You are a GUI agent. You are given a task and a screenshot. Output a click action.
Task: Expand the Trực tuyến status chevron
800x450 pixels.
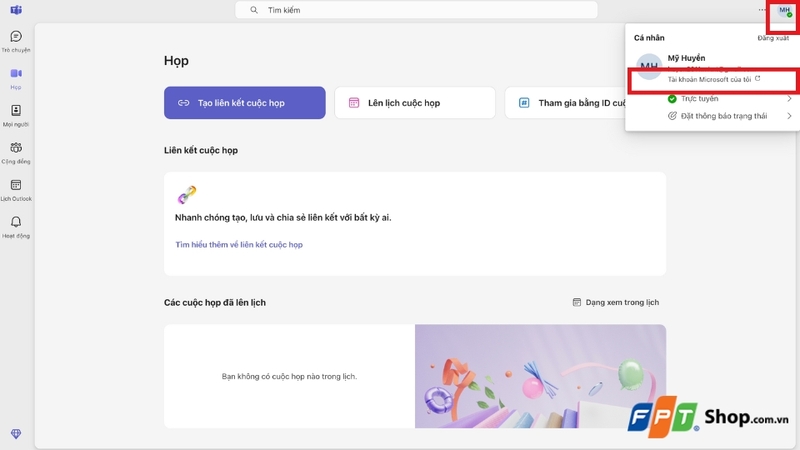tap(789, 99)
